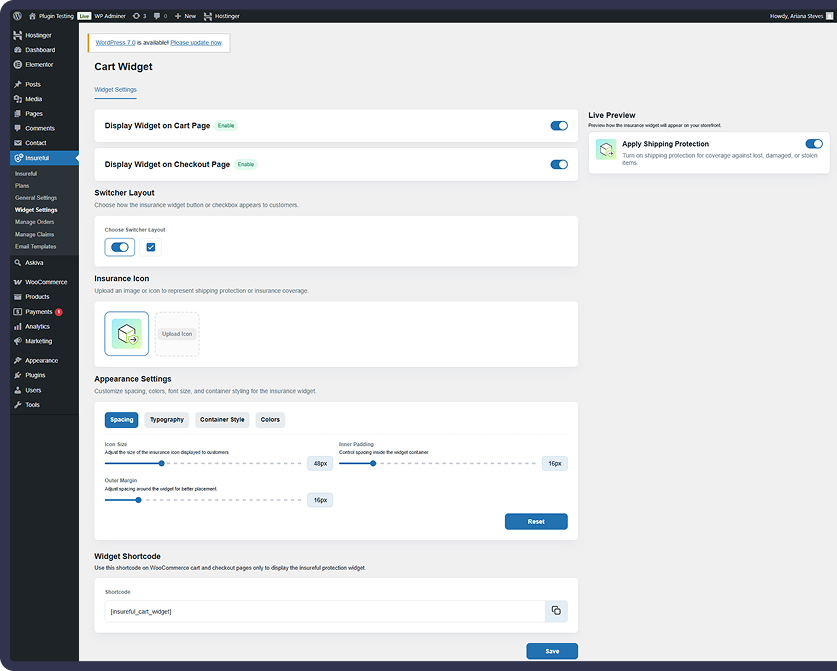
Task: Click the Enable badge beside Cart Page
Action: coord(226,125)
